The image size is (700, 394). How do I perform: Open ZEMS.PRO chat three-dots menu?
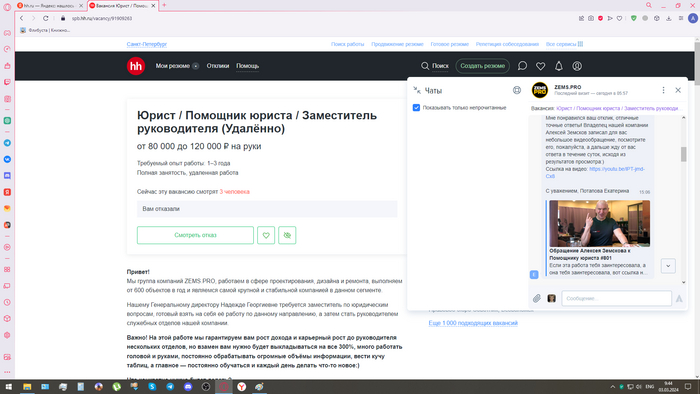click(663, 90)
